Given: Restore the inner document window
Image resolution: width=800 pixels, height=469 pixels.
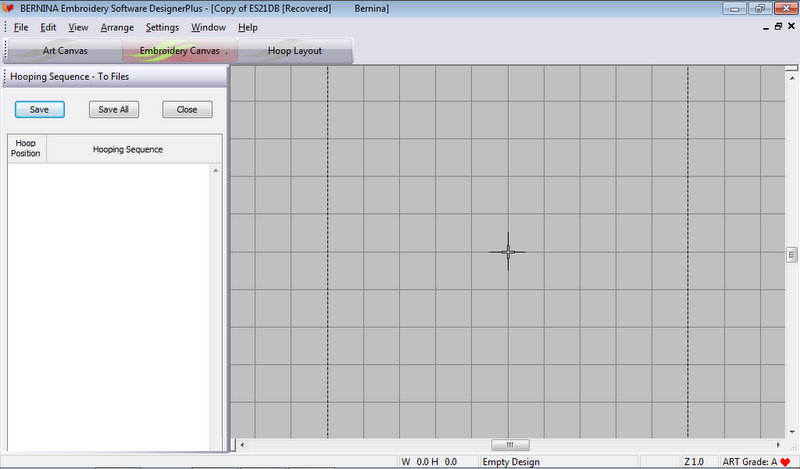Looking at the screenshot, I should (x=778, y=27).
